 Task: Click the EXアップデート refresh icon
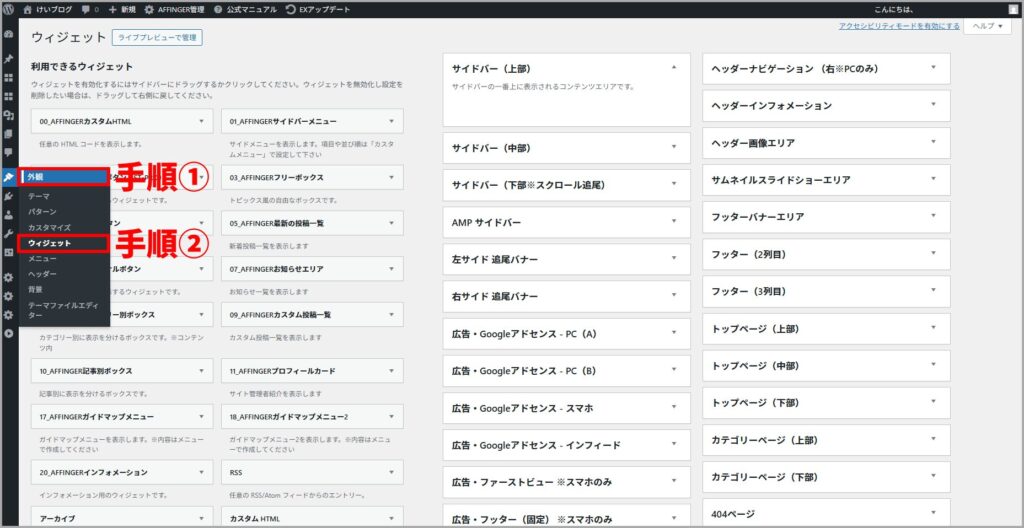click(x=290, y=9)
